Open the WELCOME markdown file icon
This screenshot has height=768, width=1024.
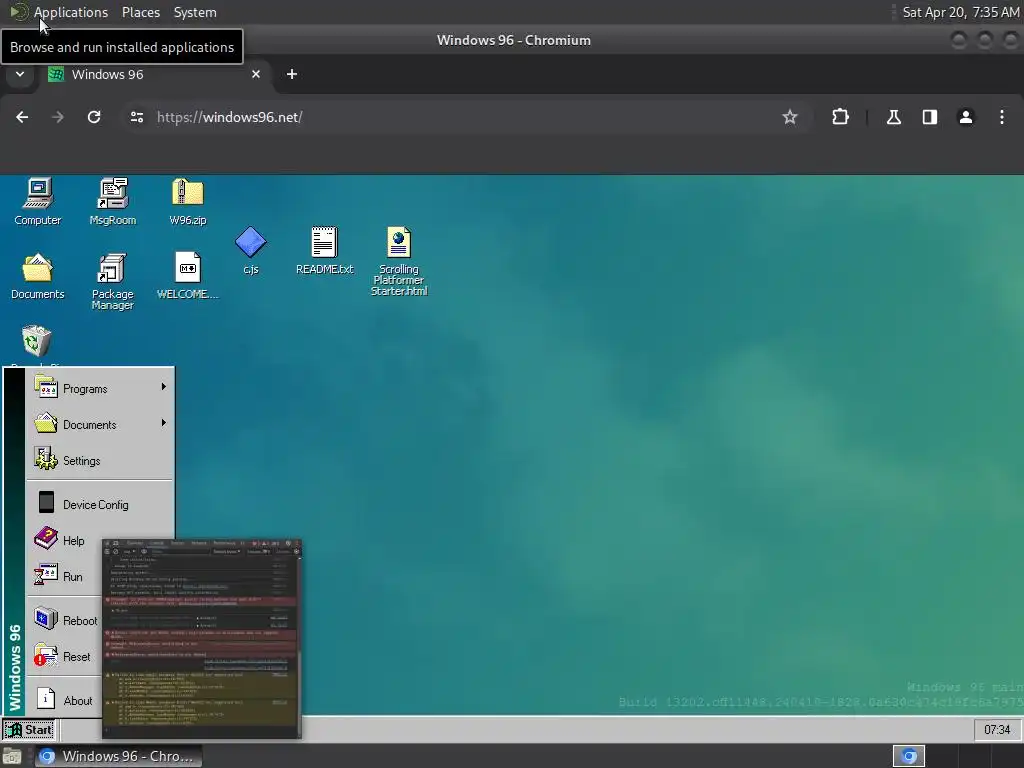point(187,276)
